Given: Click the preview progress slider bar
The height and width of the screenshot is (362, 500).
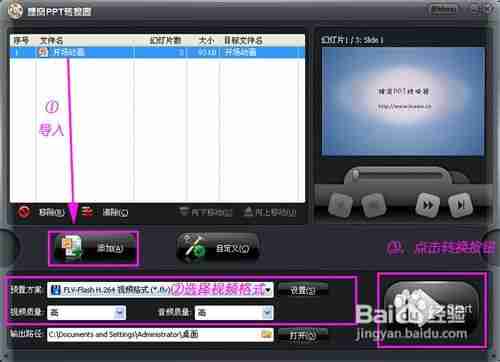Looking at the screenshot, I should click(398, 174).
